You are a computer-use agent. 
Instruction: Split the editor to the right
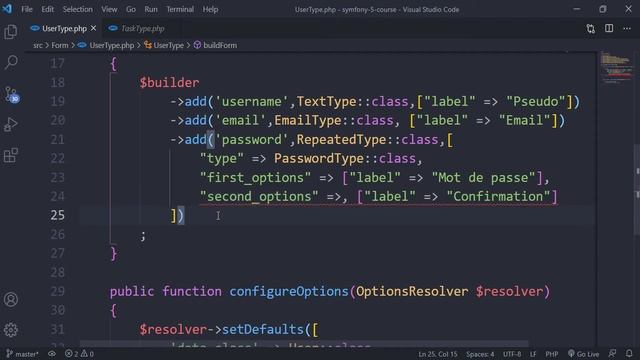tap(609, 29)
